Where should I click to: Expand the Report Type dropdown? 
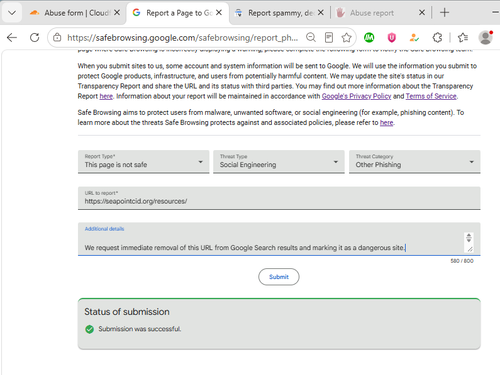pyautogui.click(x=144, y=162)
